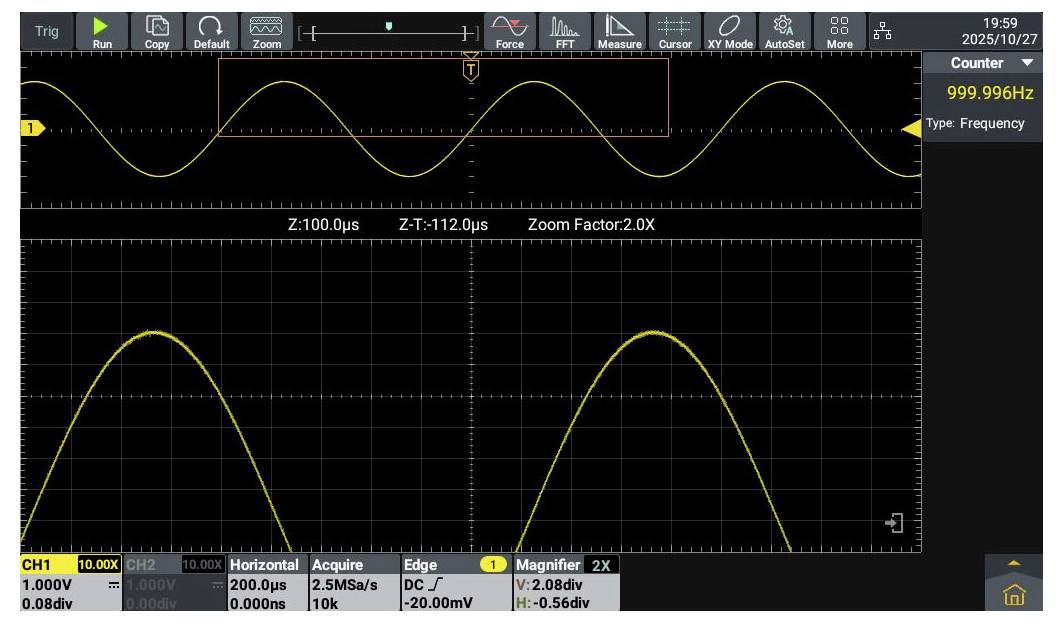Open the Measure function
This screenshot has width=1063, height=623.
point(619,28)
